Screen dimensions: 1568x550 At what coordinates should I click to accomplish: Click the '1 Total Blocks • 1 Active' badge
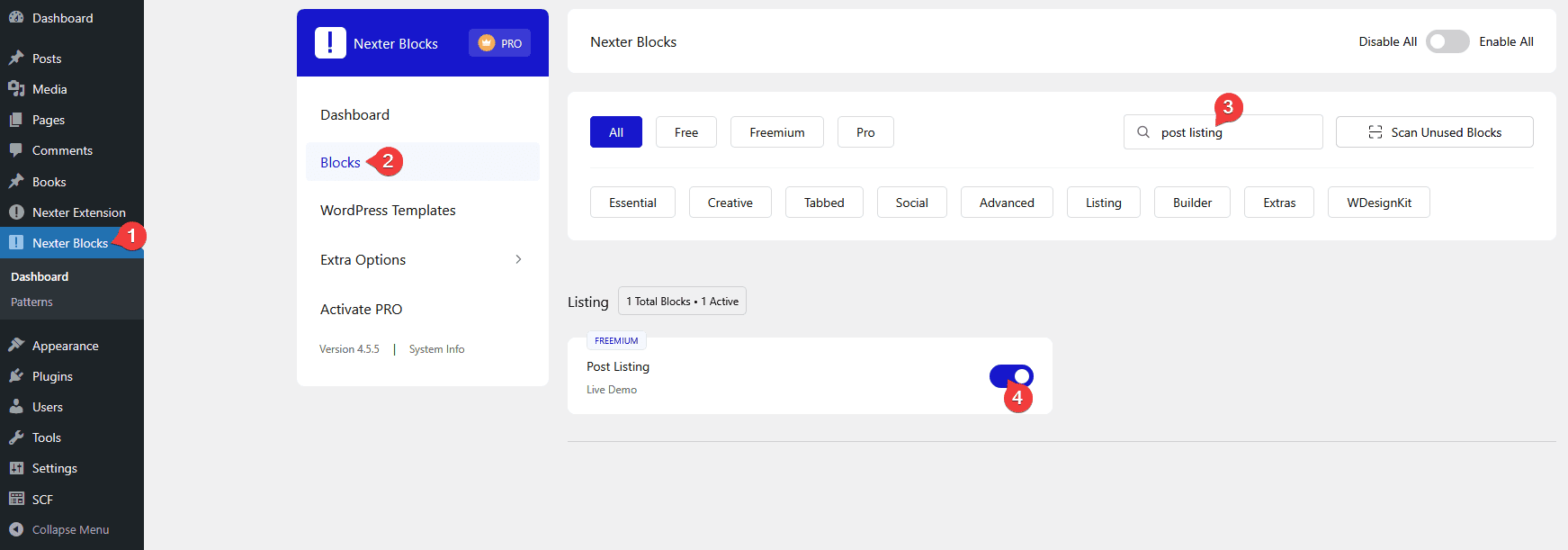[x=682, y=302]
